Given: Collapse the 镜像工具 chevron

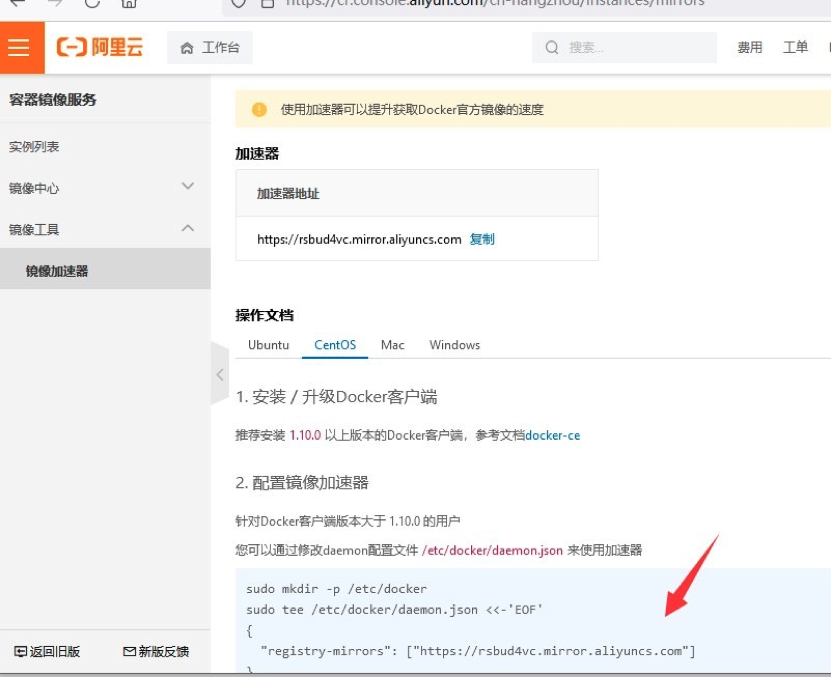Looking at the screenshot, I should pyautogui.click(x=188, y=228).
